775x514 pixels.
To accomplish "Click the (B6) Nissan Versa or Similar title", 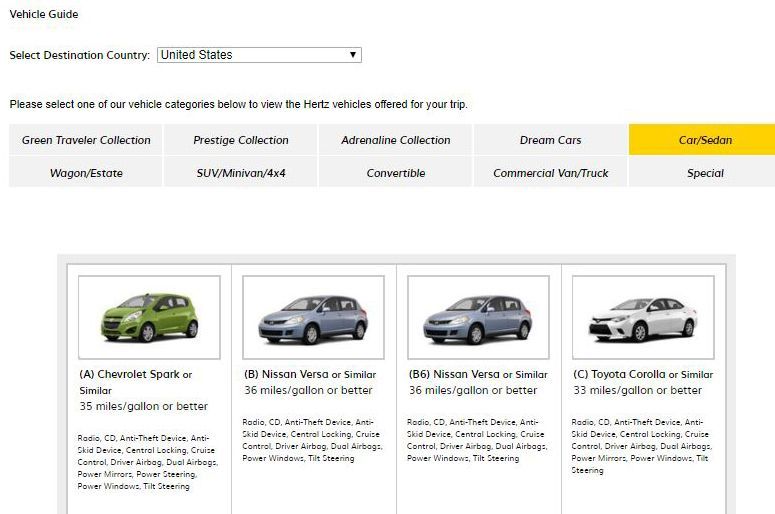I will (478, 374).
